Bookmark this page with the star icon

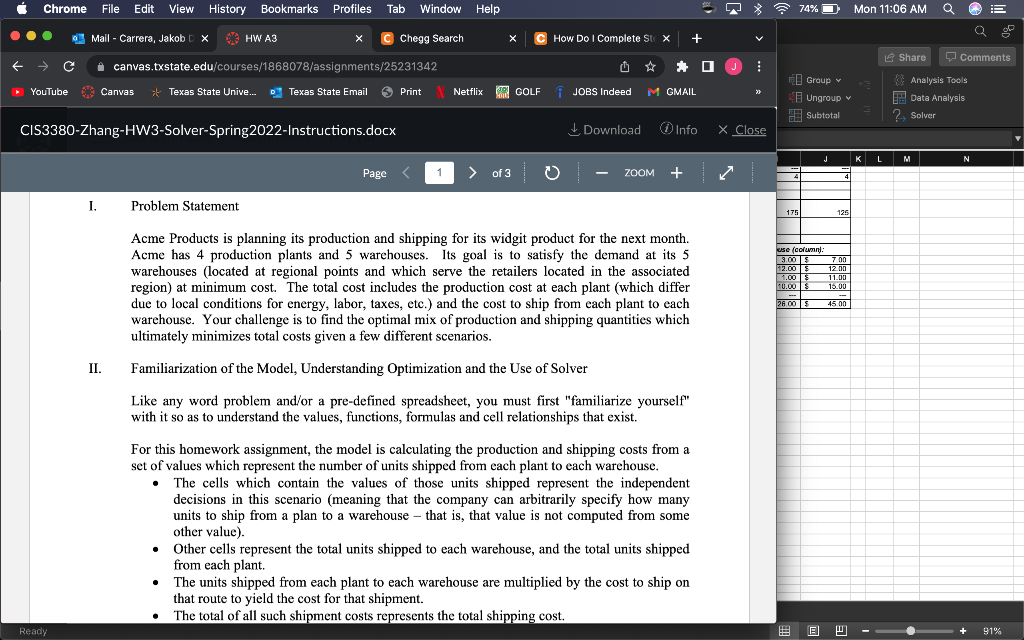point(650,66)
